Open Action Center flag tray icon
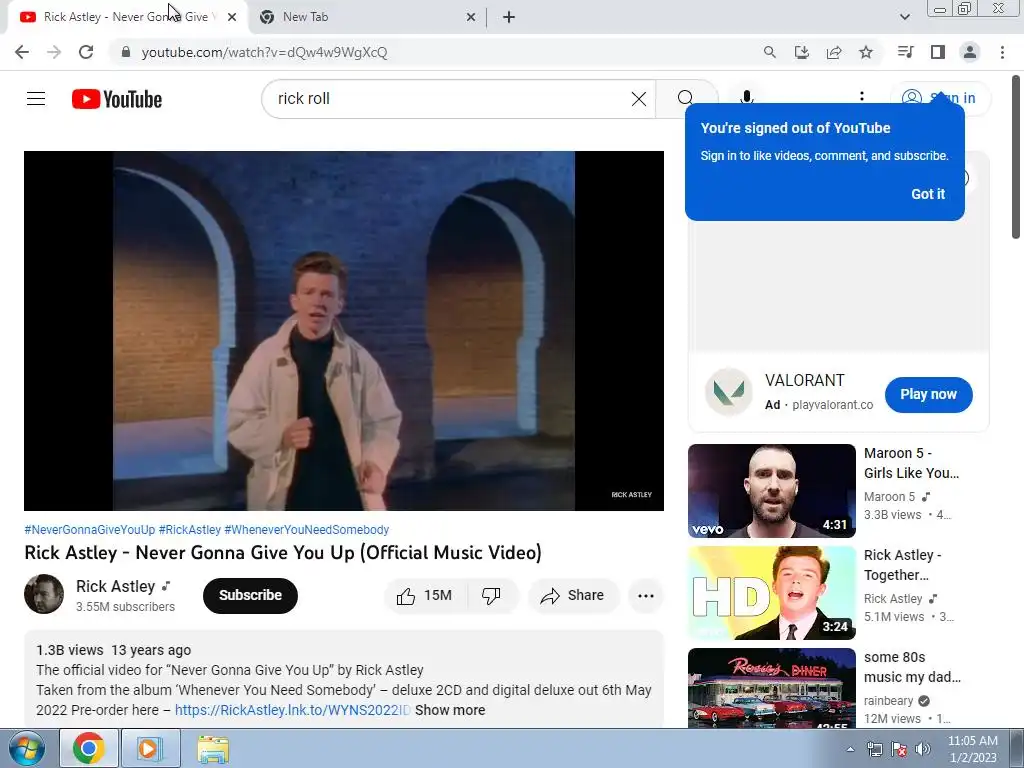The width and height of the screenshot is (1024, 768). 899,749
